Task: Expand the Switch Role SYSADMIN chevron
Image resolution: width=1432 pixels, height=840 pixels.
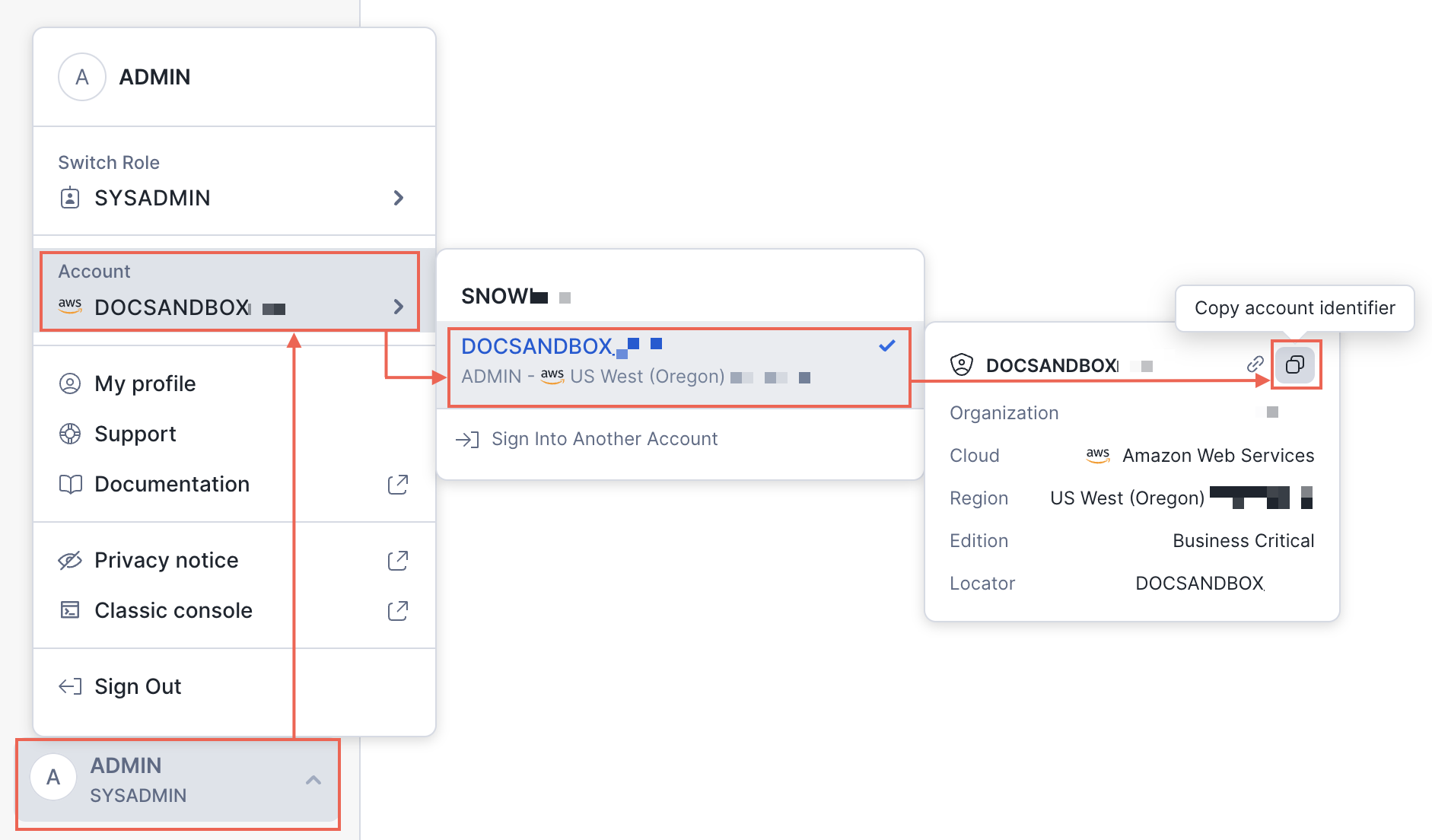Action: (398, 198)
